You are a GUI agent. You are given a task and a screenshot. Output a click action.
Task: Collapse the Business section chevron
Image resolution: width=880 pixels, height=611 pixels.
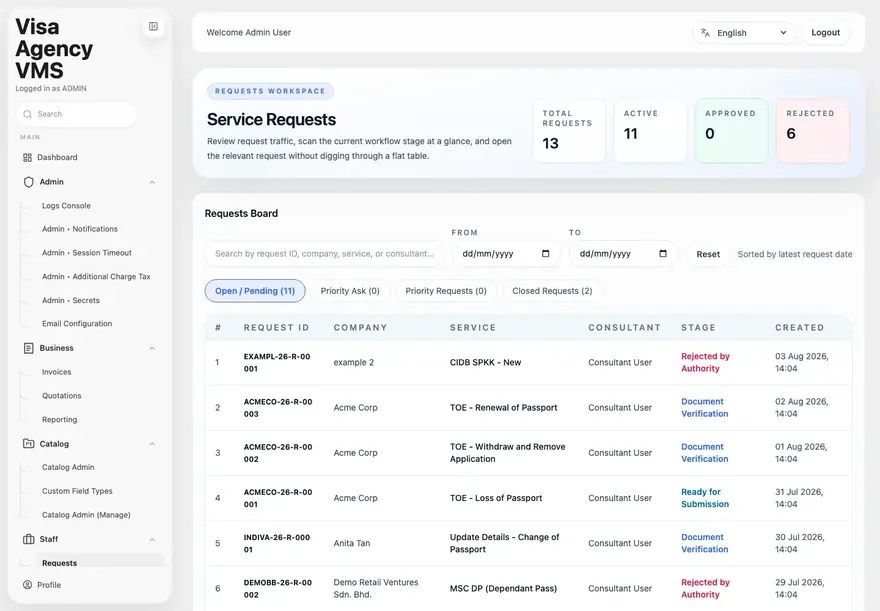152,348
